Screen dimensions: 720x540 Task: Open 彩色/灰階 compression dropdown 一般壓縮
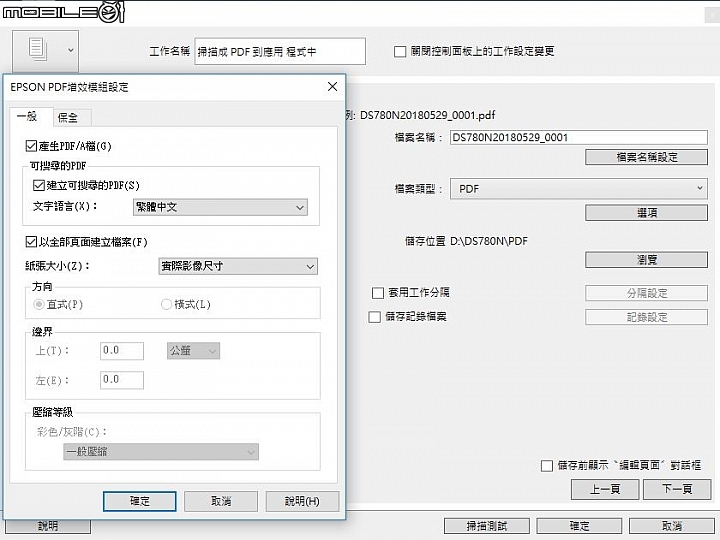[x=161, y=452]
